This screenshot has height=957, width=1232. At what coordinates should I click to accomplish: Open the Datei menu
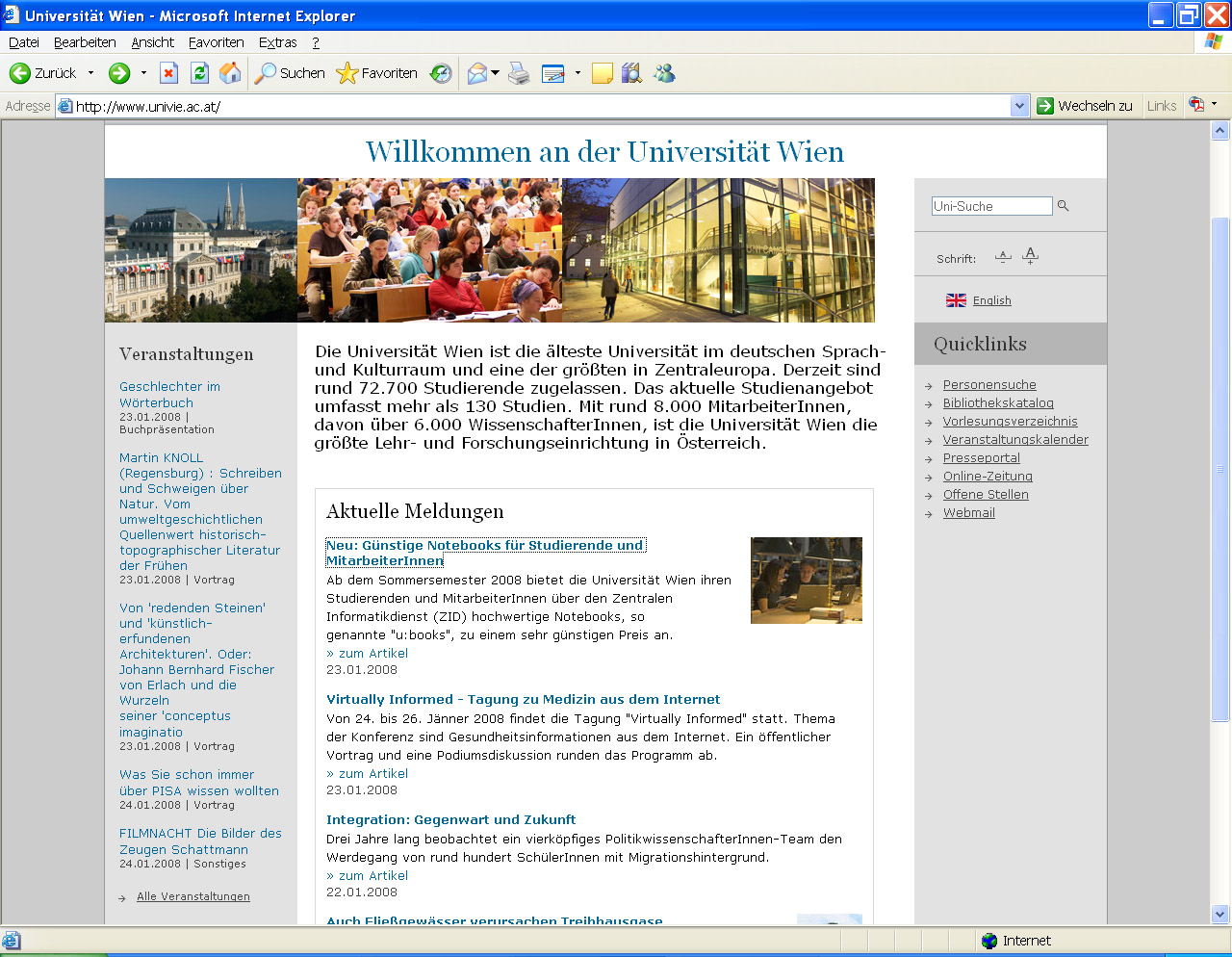24,42
